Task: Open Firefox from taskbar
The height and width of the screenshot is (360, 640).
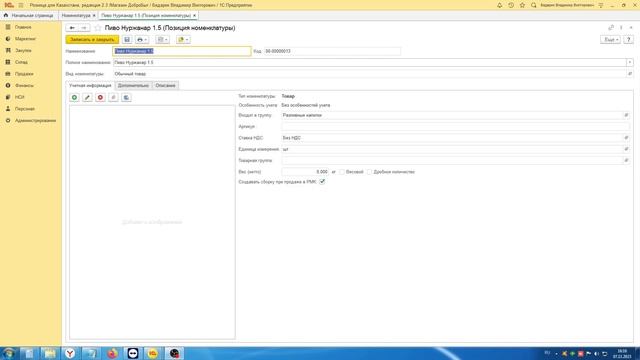Action: 112,353
